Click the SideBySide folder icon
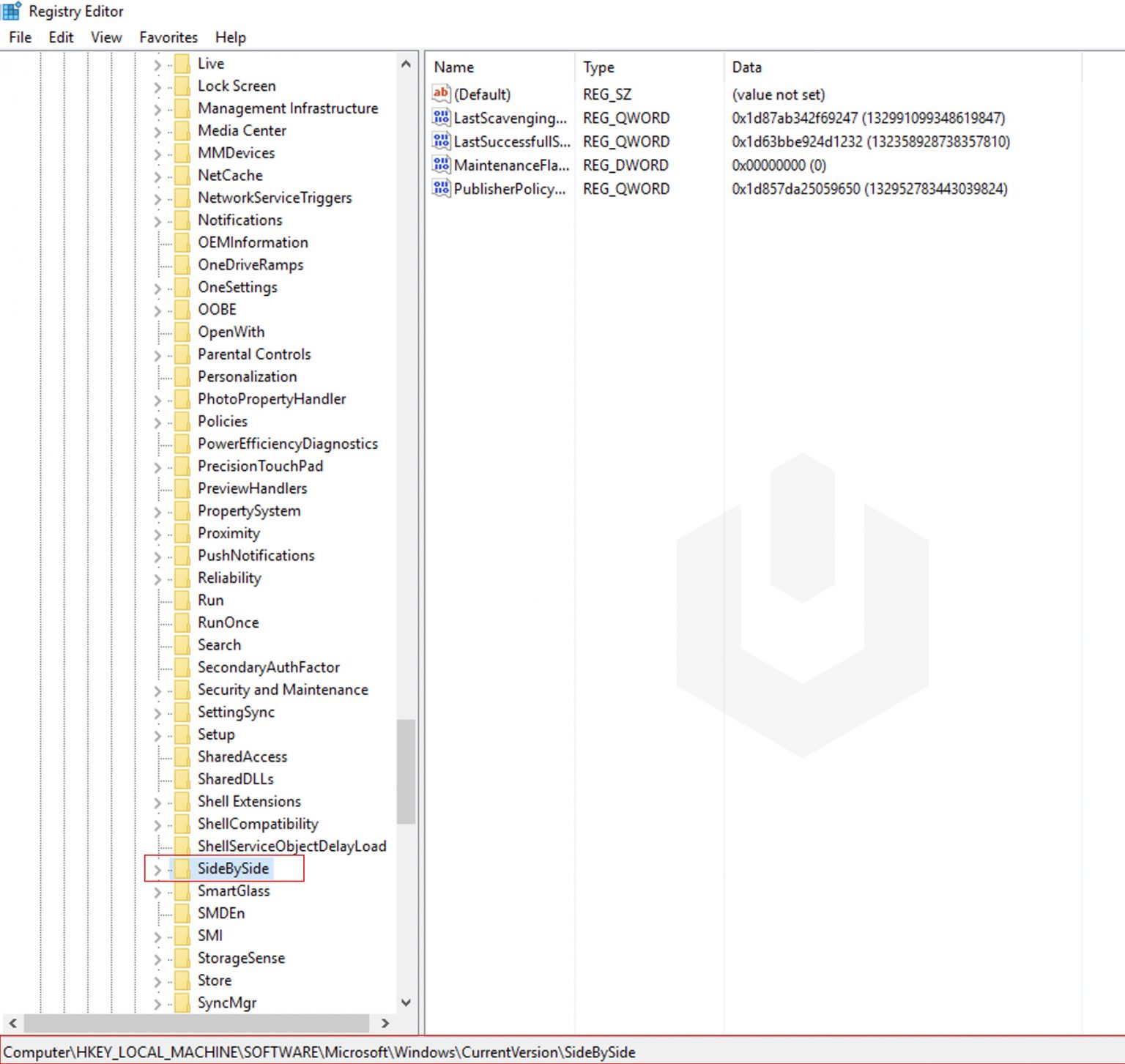The height and width of the screenshot is (1064, 1125). (181, 868)
